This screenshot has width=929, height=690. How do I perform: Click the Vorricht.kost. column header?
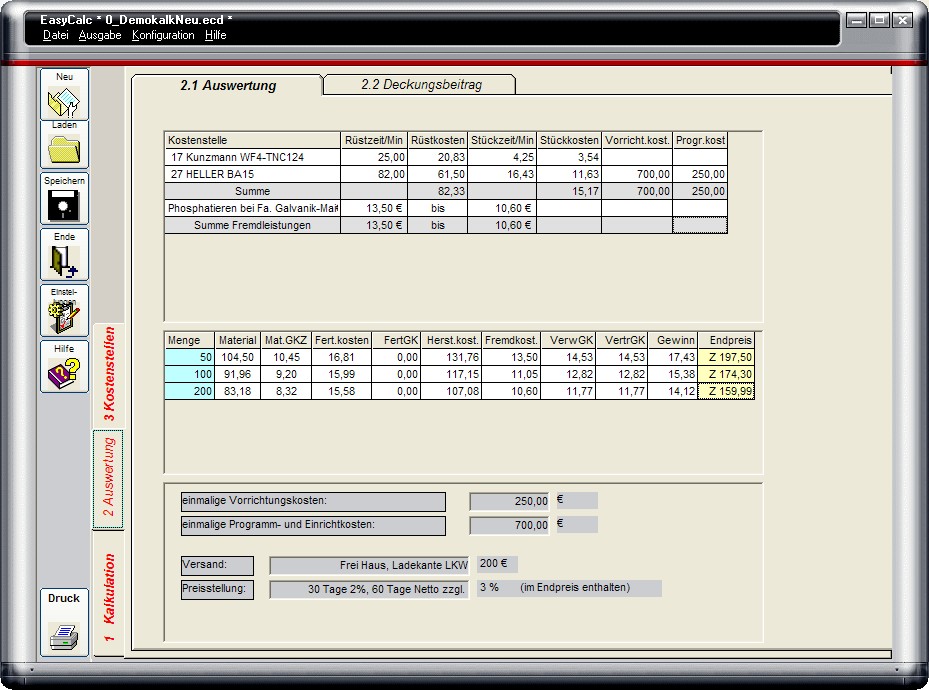point(637,140)
